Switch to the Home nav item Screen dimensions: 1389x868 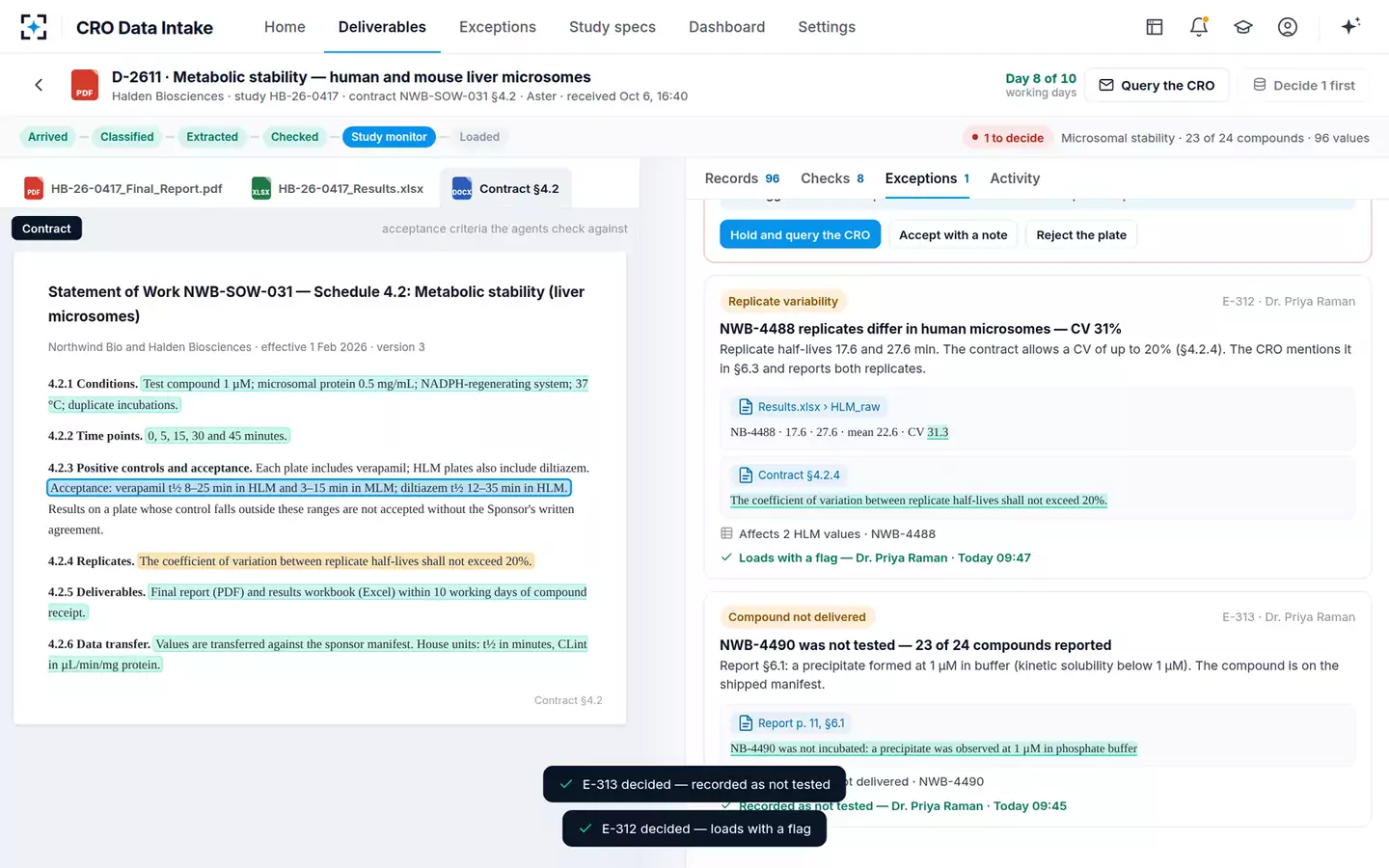tap(285, 27)
